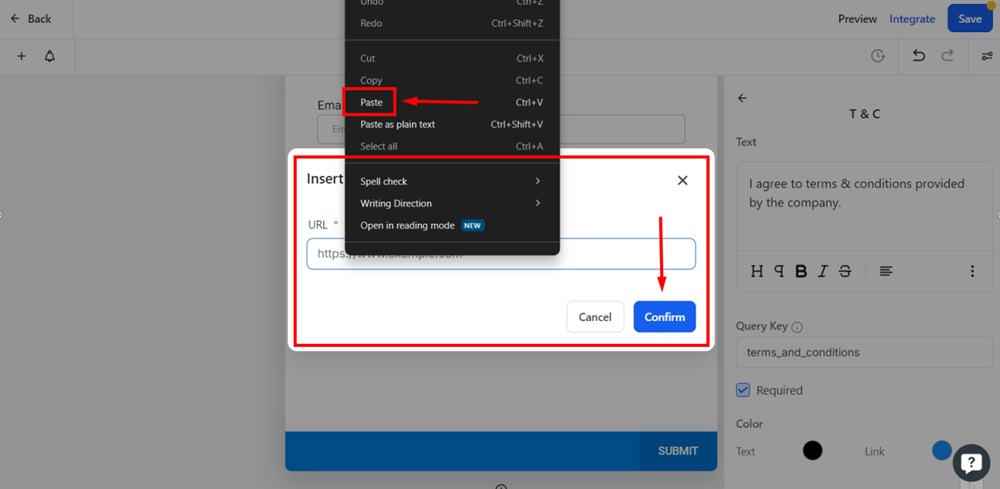
Task: Open the black Text color swatch
Action: click(x=812, y=451)
